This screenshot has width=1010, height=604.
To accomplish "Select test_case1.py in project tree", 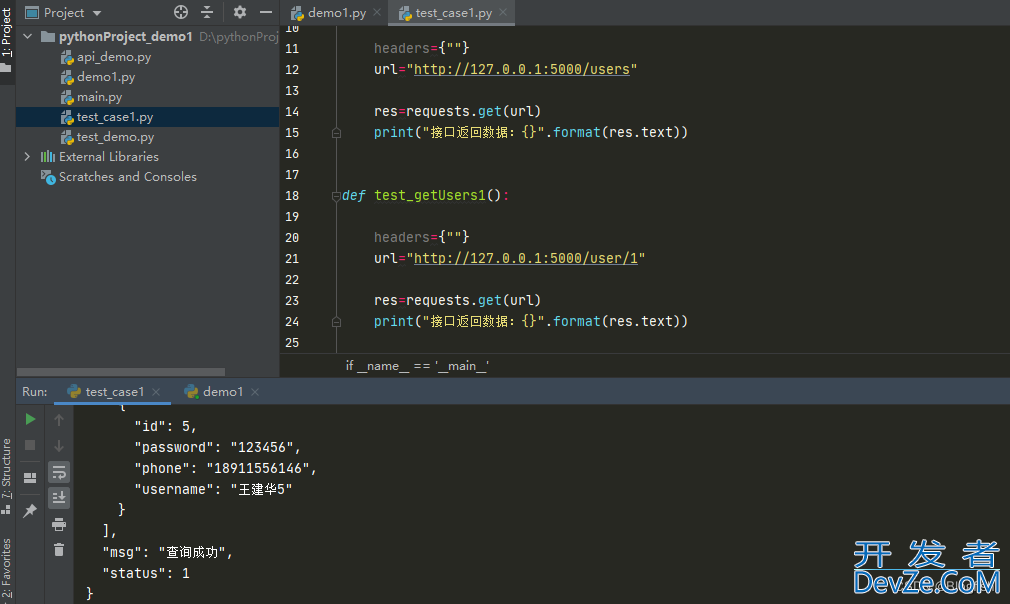I will click(x=115, y=117).
